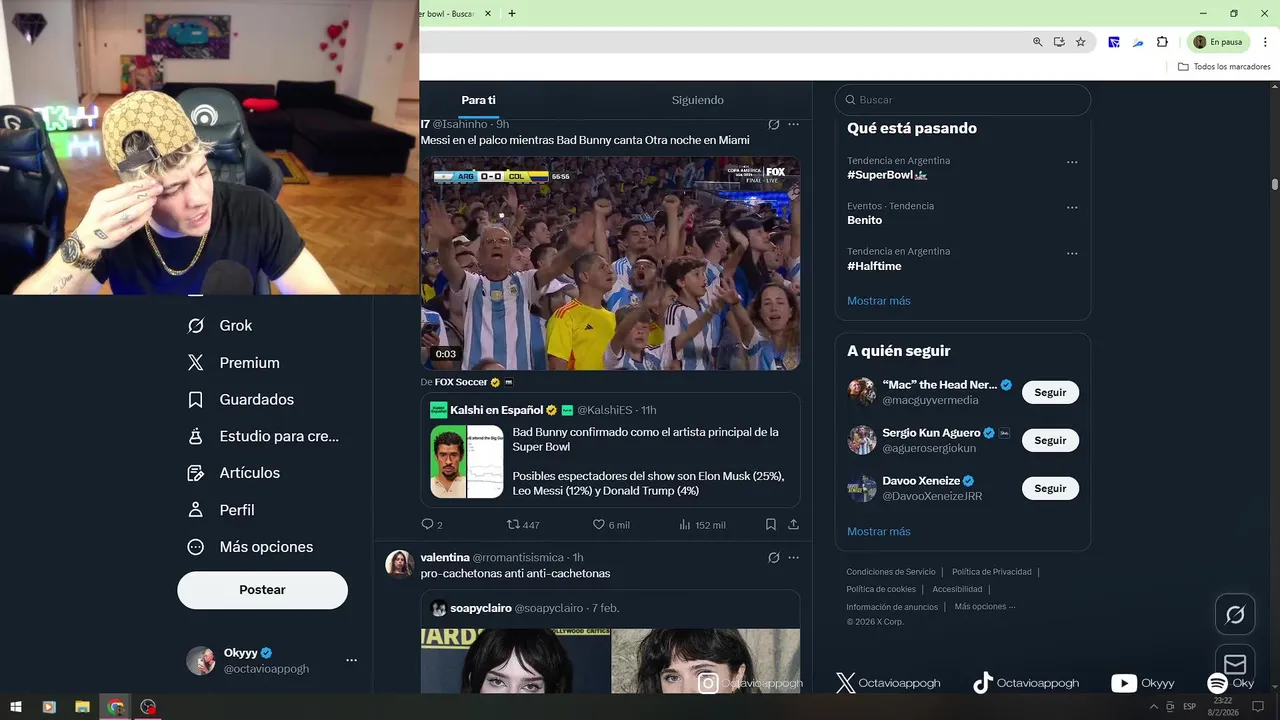Follow "Mac" the Head Nerd account
This screenshot has height=720, width=1280.
point(1050,393)
